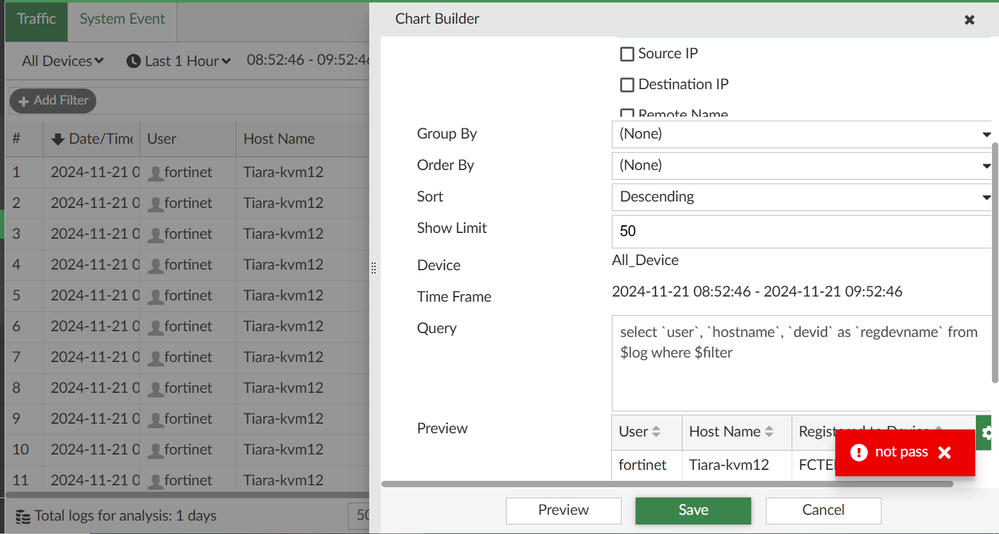Click the Date/Time descending sort arrow

tap(57, 139)
